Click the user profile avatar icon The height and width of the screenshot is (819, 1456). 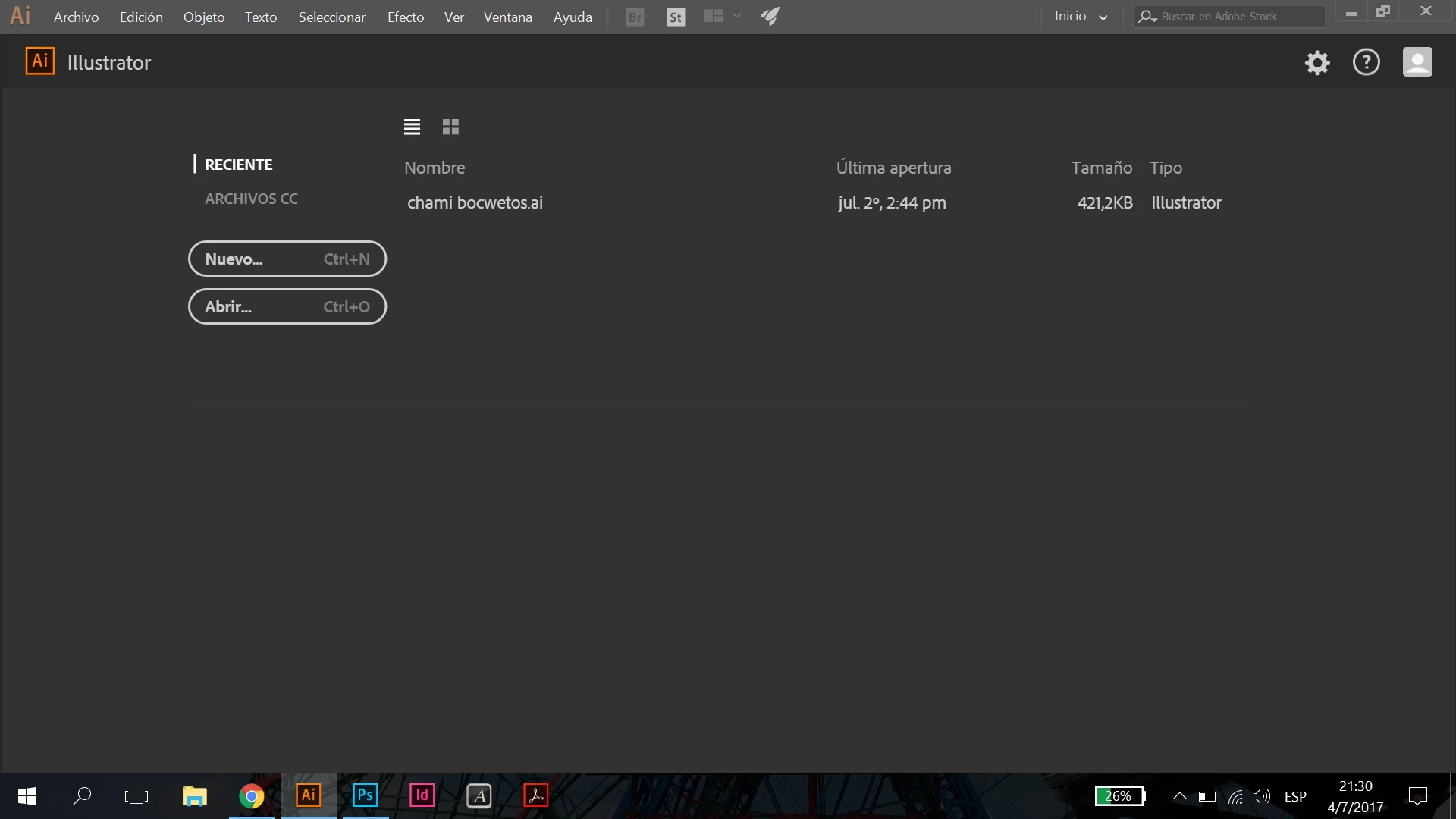(x=1417, y=62)
